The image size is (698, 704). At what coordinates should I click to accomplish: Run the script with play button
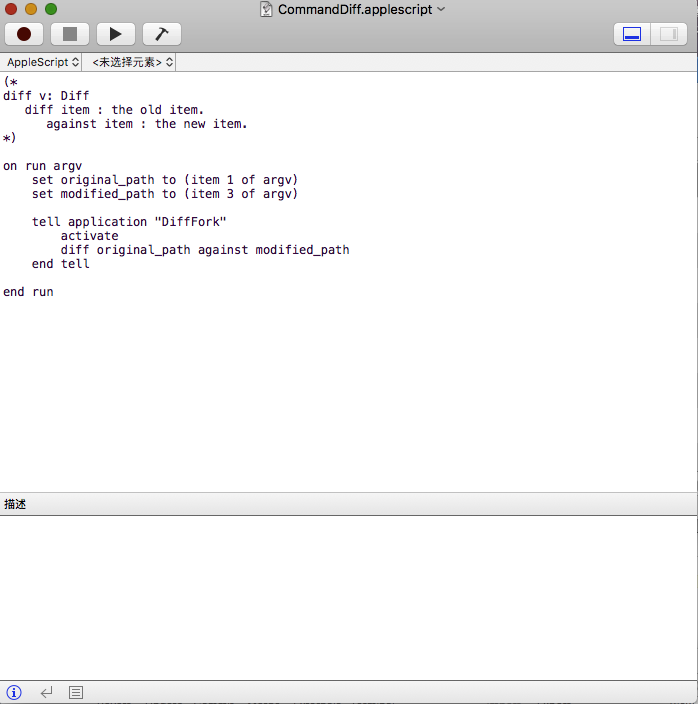click(116, 34)
